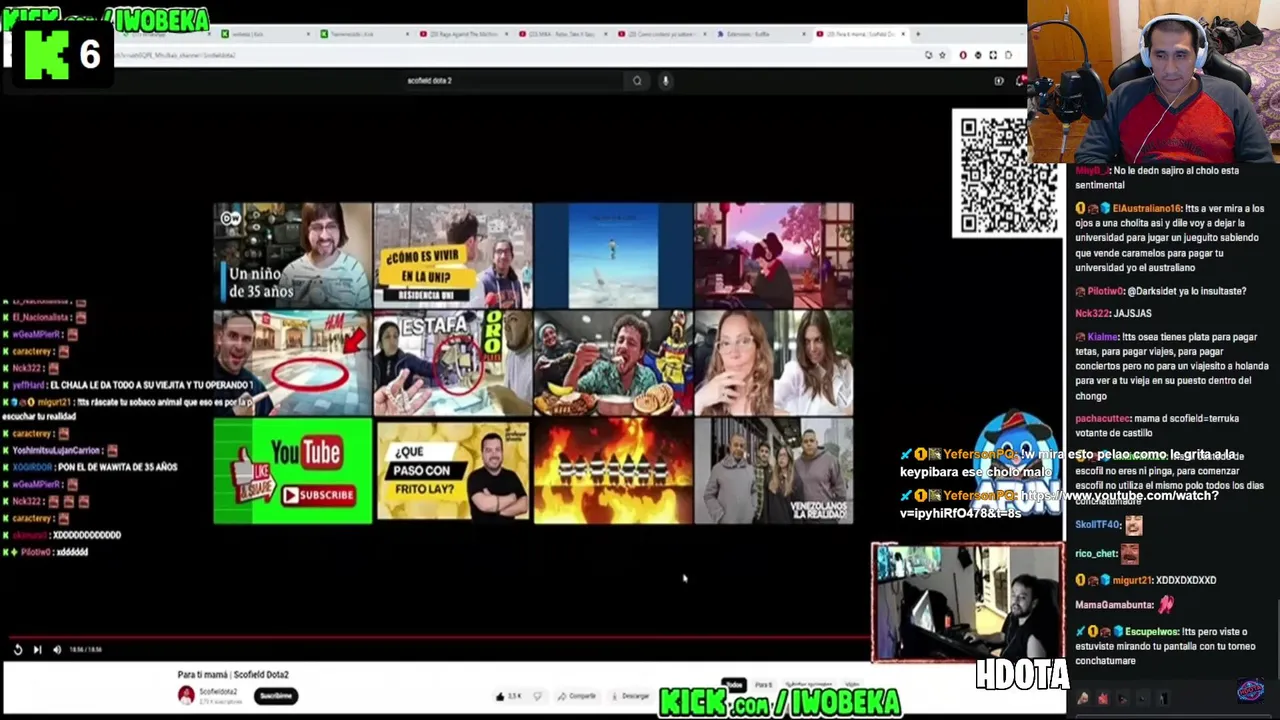The width and height of the screenshot is (1280, 720).
Task: Open a new browser tab with plus
Action: tap(917, 34)
